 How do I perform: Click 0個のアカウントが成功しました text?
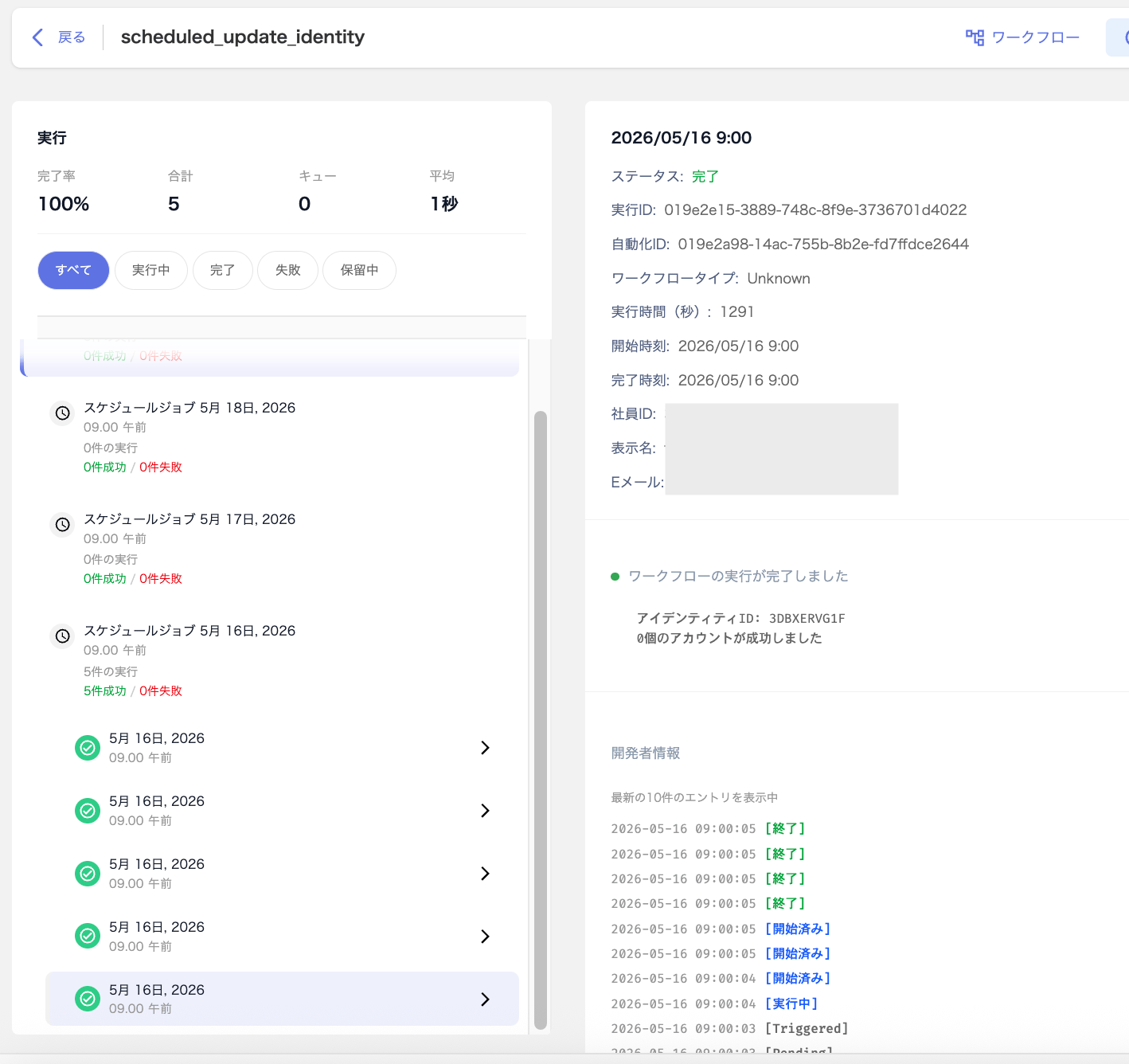click(729, 639)
